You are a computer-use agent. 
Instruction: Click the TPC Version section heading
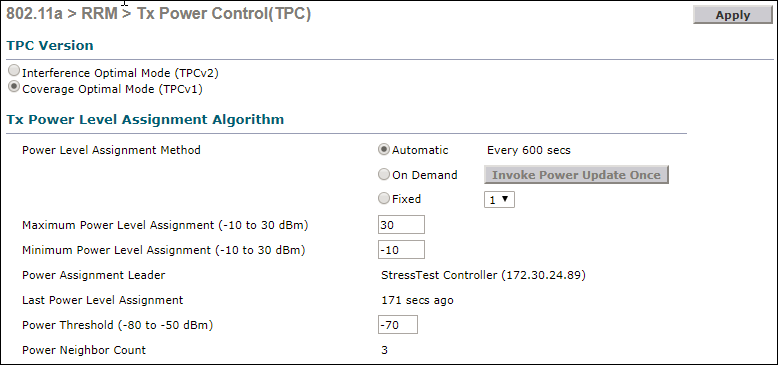[x=50, y=45]
